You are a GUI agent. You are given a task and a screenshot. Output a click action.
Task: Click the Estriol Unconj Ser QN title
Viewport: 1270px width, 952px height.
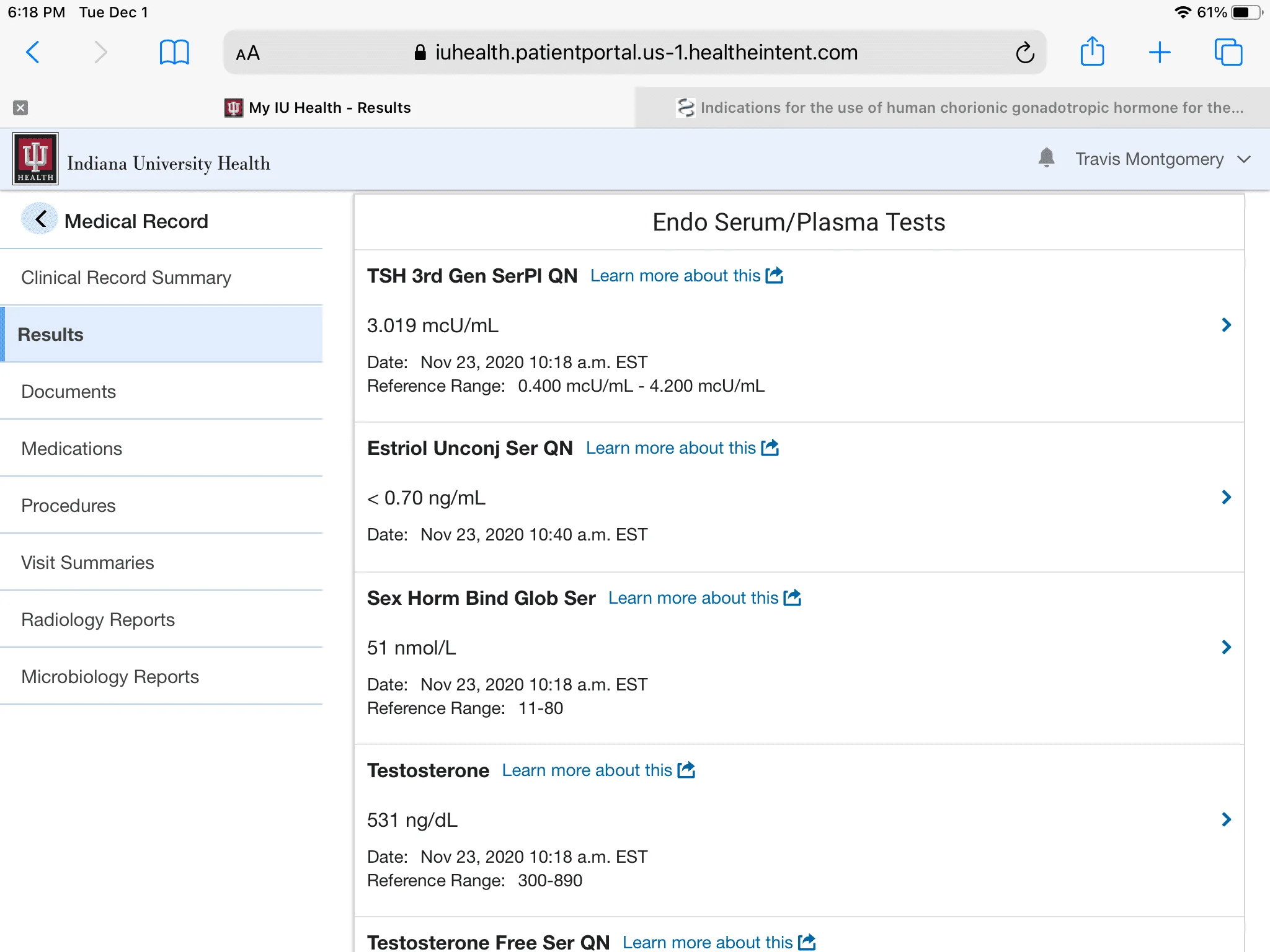[x=469, y=447]
